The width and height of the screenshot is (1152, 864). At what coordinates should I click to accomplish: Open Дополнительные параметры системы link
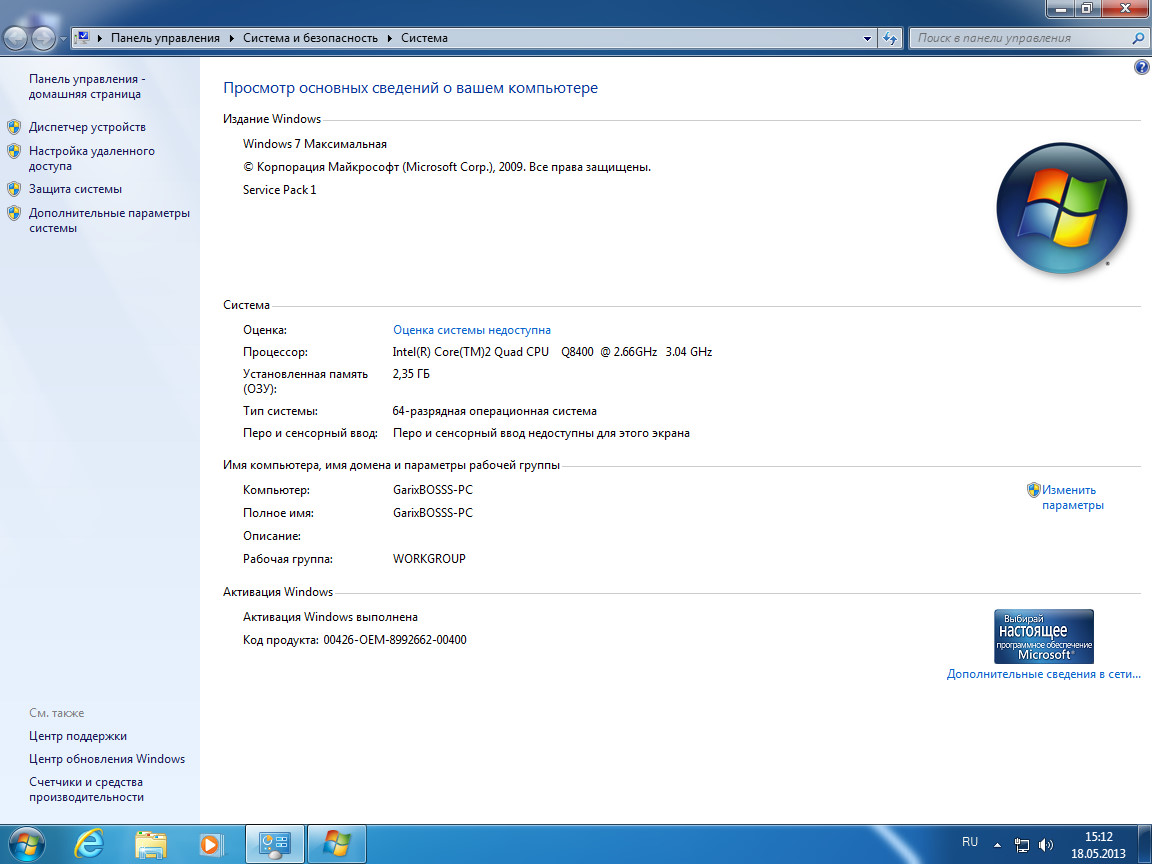[109, 220]
